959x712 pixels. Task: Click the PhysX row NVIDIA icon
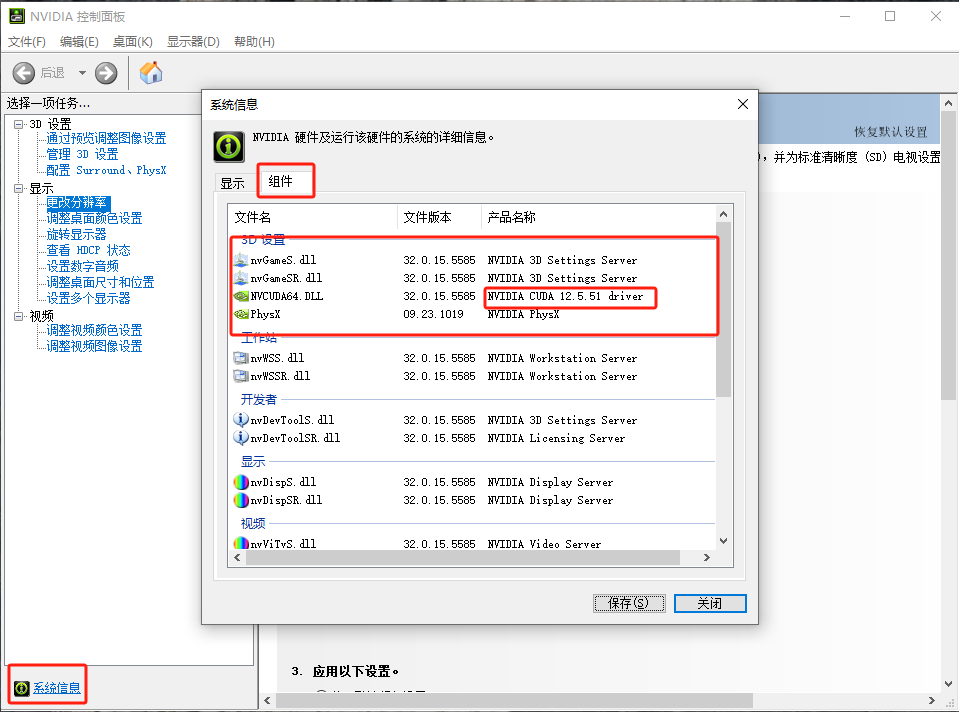point(241,314)
